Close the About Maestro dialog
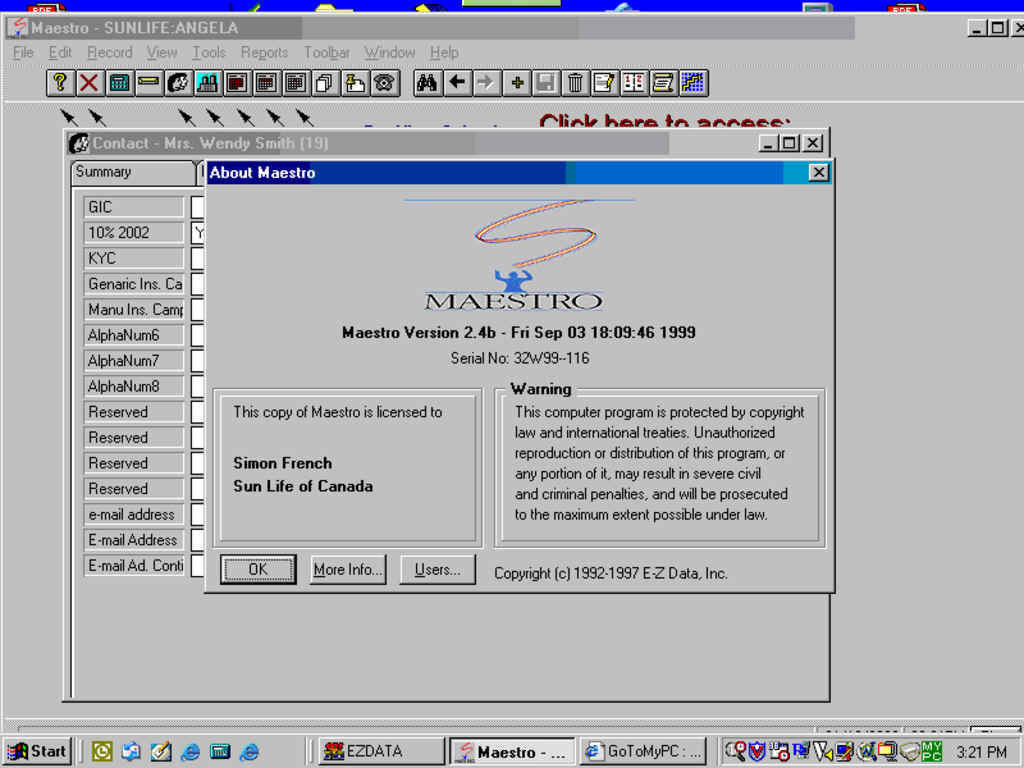This screenshot has height=768, width=1024. 818,172
